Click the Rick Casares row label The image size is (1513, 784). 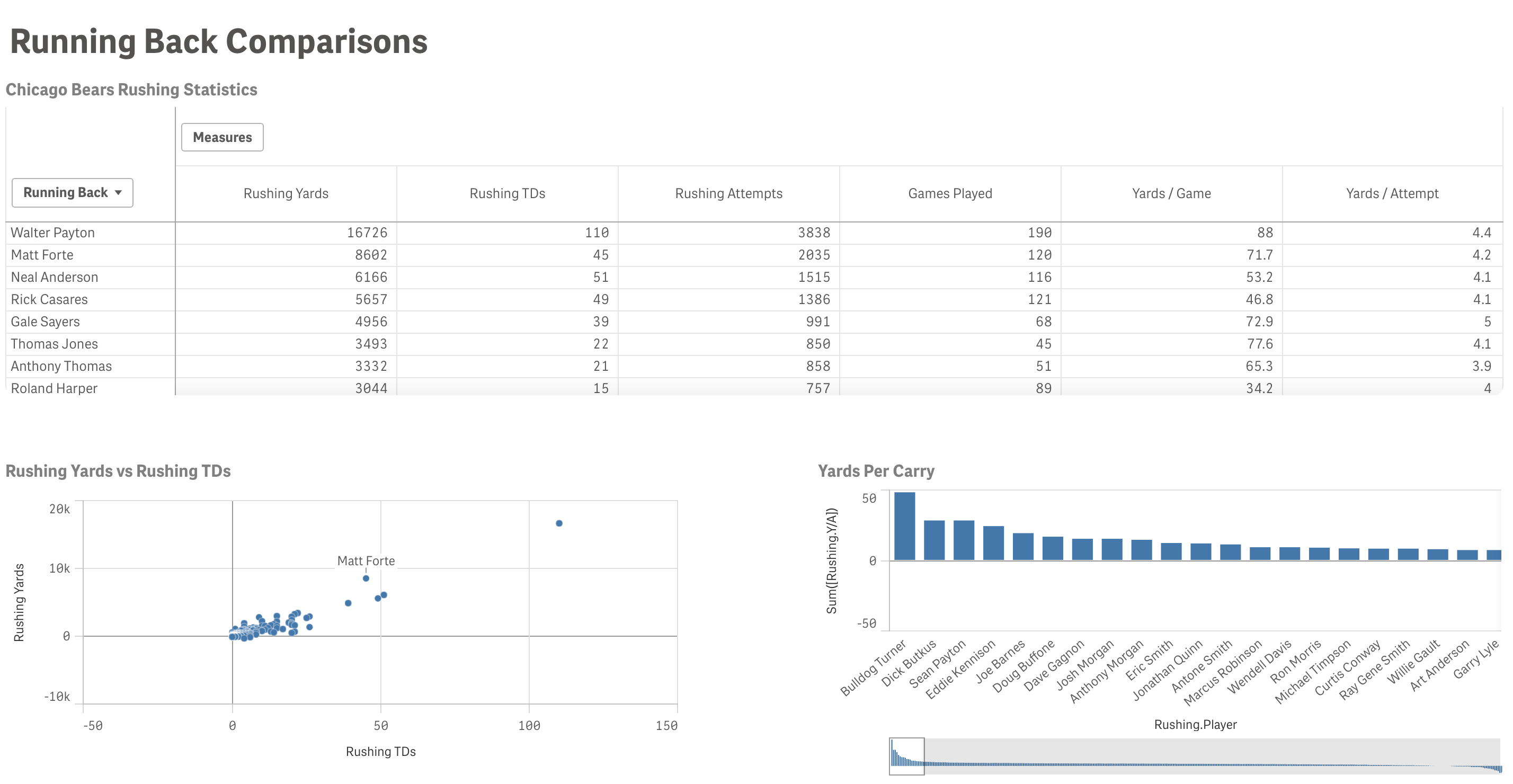point(49,299)
